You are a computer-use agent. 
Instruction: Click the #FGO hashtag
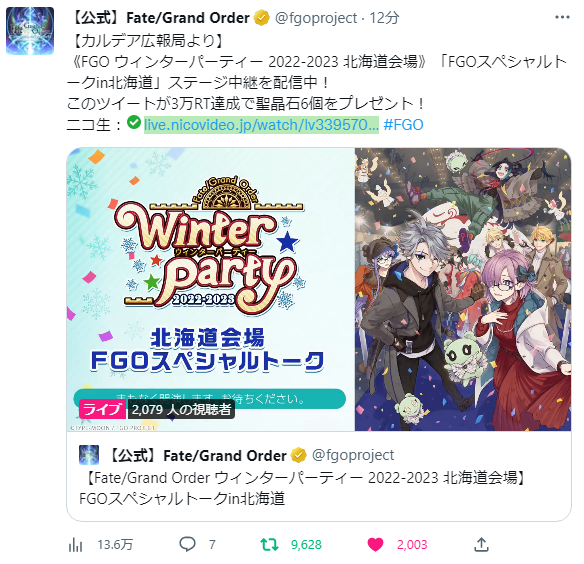[x=403, y=125]
